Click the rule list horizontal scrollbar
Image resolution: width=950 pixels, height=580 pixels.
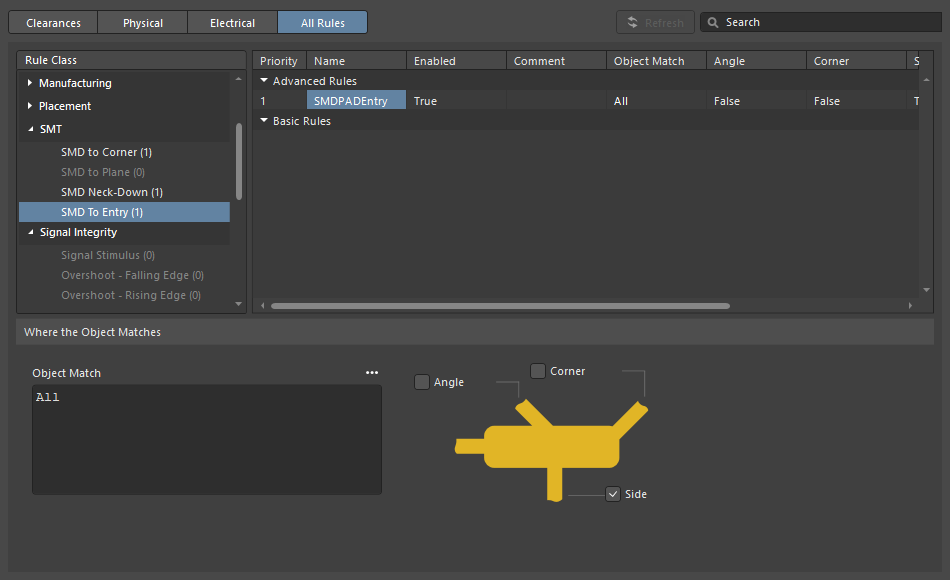coord(500,306)
